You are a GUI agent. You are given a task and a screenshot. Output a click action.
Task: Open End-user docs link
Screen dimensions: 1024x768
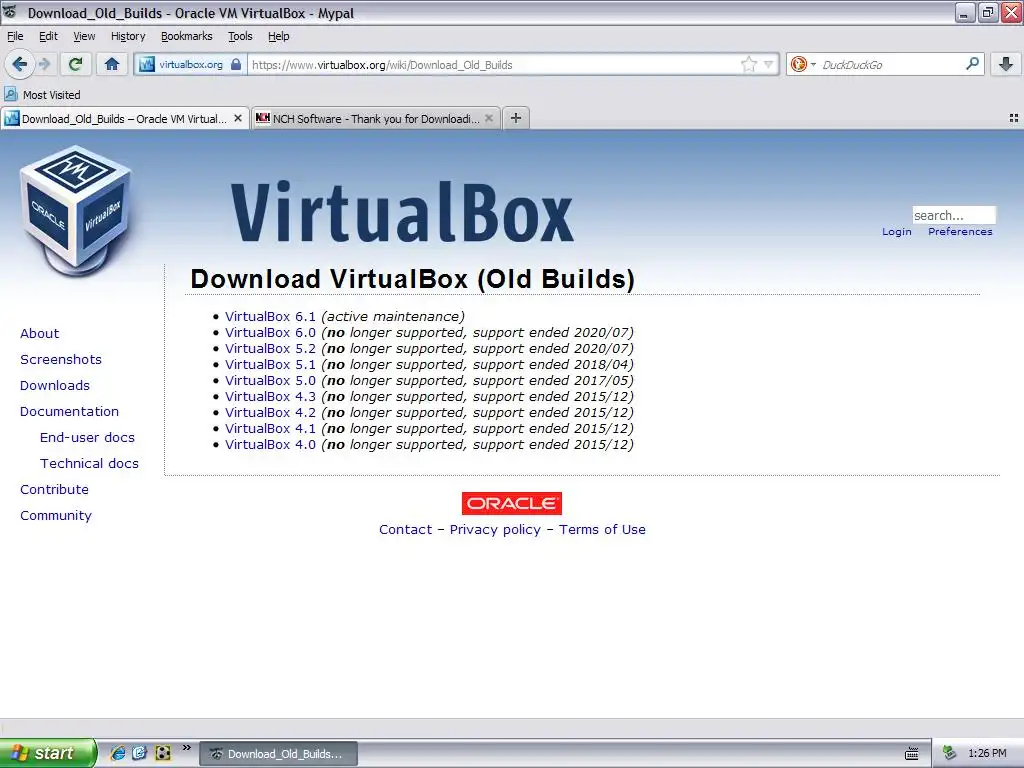pos(88,438)
